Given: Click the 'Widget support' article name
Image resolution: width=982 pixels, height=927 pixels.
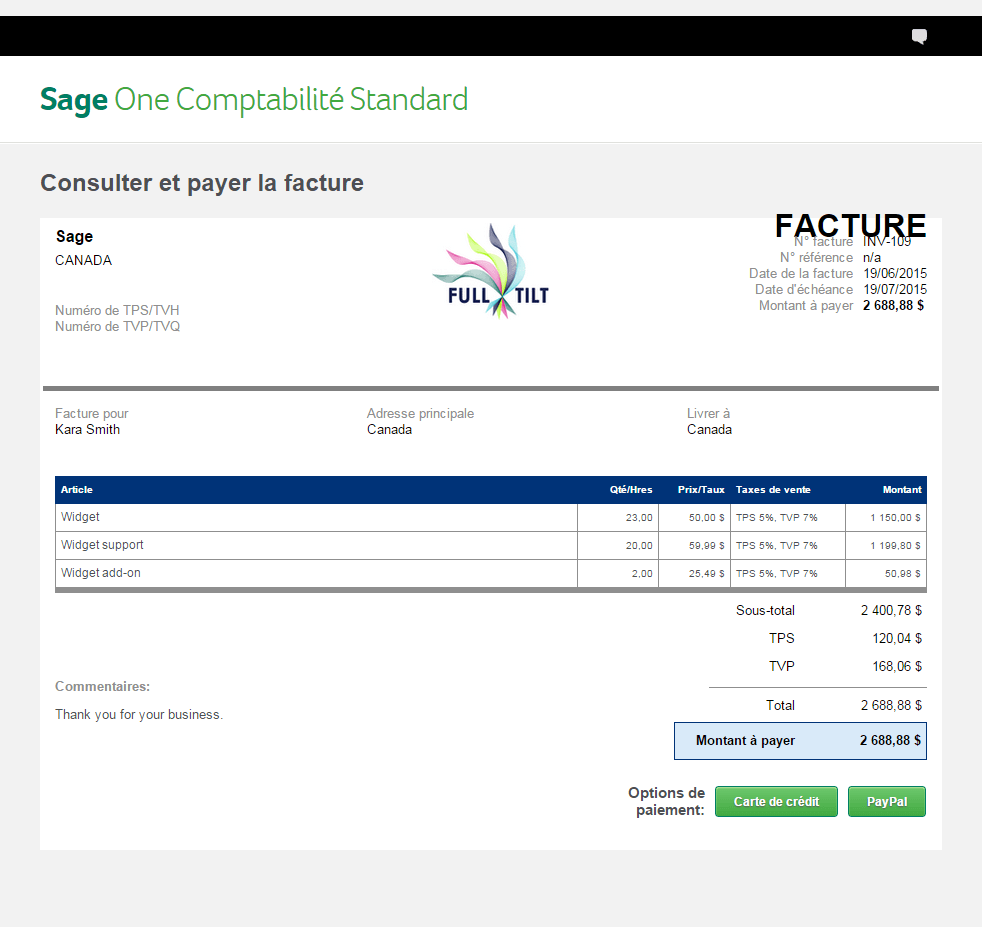Looking at the screenshot, I should click(102, 545).
